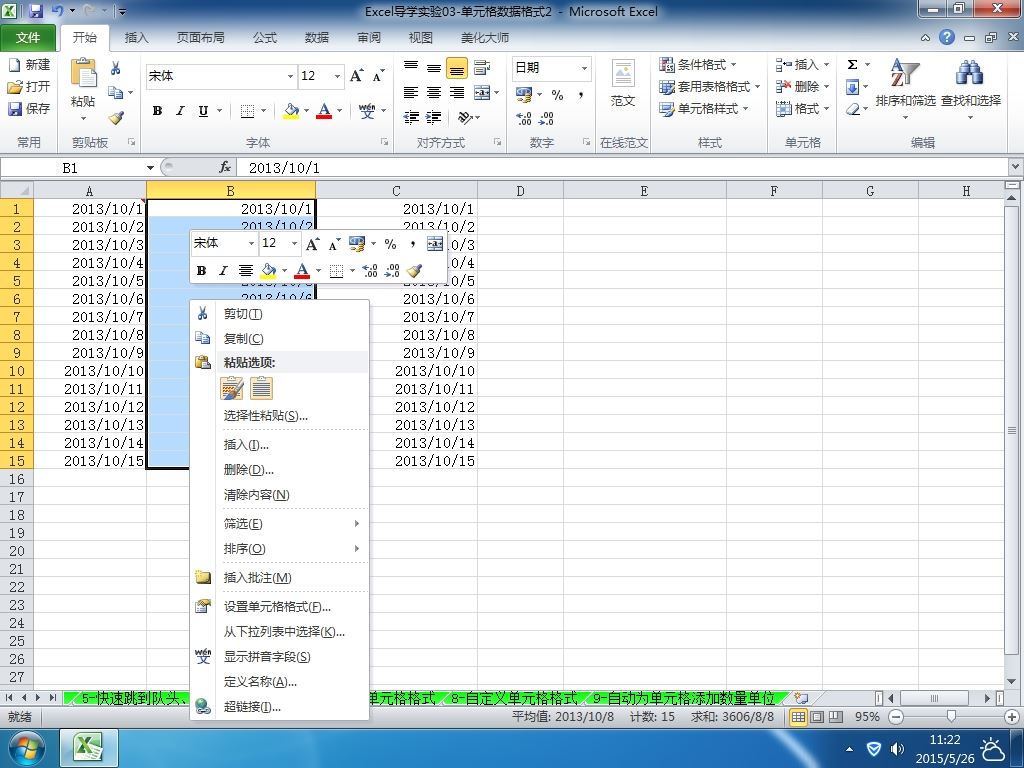Image resolution: width=1024 pixels, height=768 pixels.
Task: Increase font size with ribbon A-up icon
Action: [357, 76]
